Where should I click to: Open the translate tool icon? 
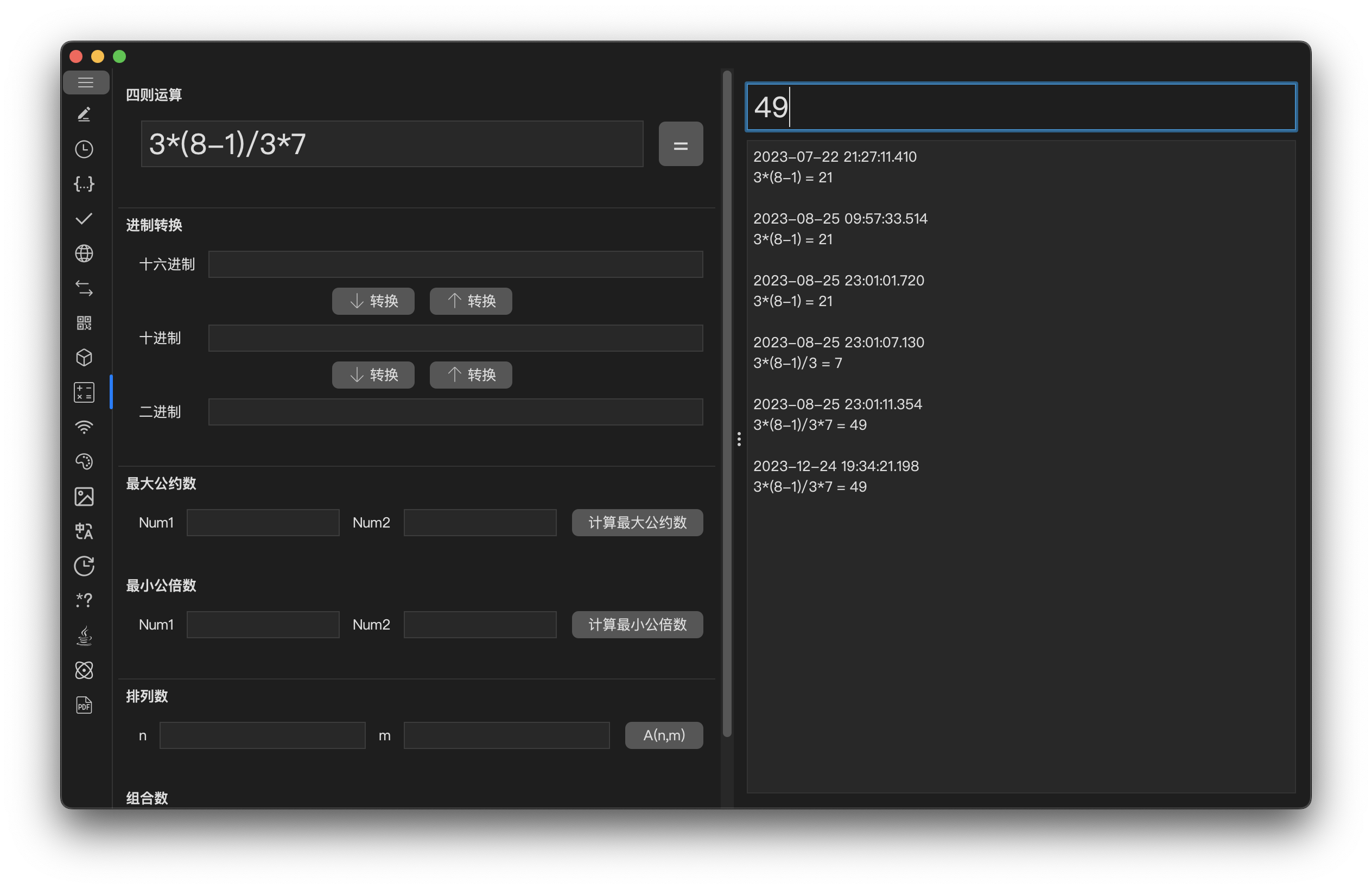point(84,531)
